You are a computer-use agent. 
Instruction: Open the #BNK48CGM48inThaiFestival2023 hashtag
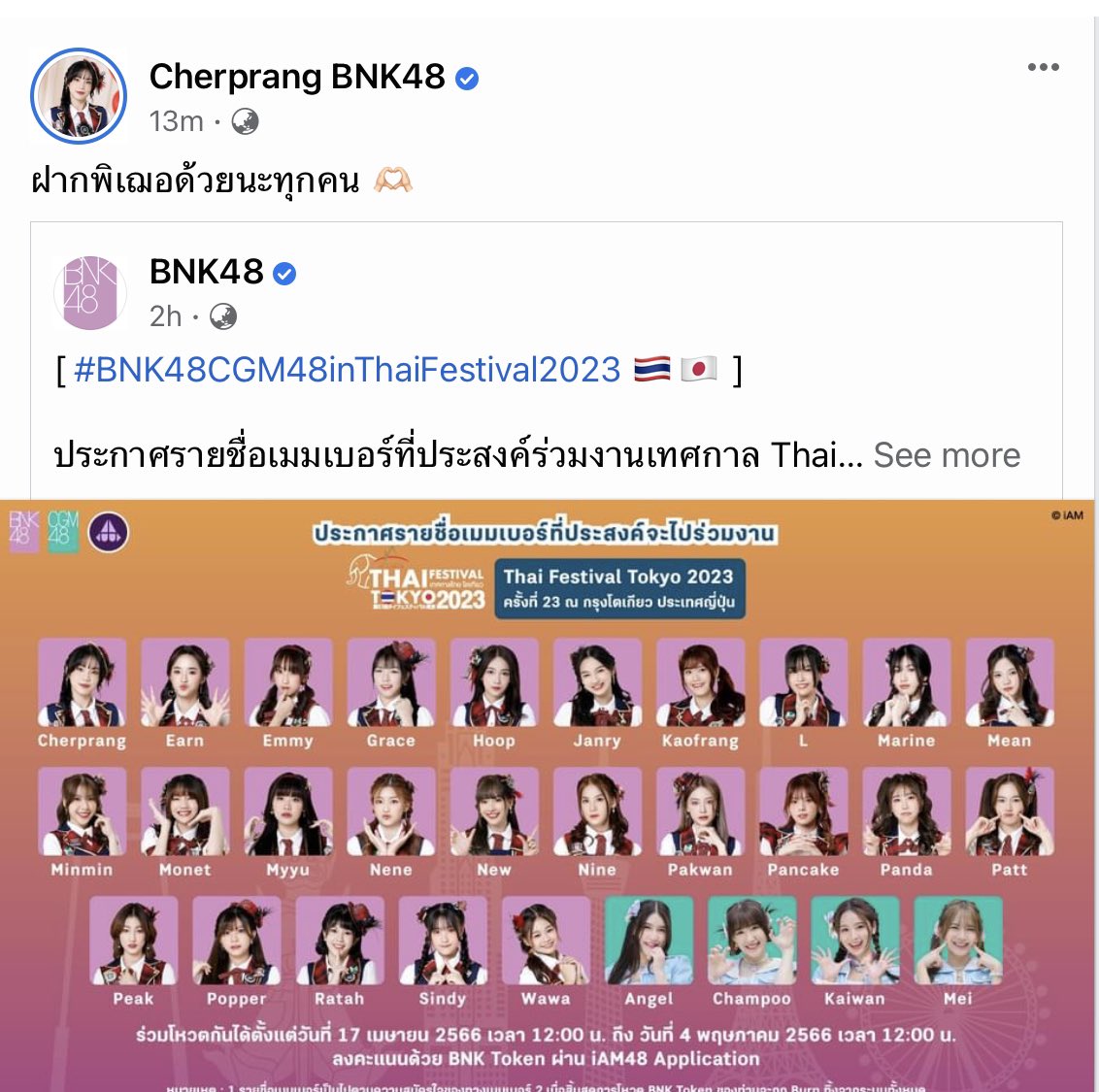click(347, 370)
